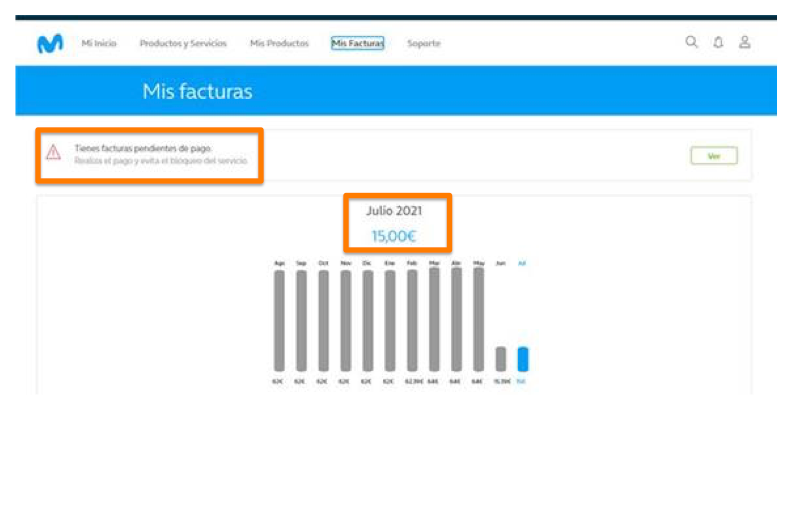Open notifications bell icon

[x=718, y=43]
